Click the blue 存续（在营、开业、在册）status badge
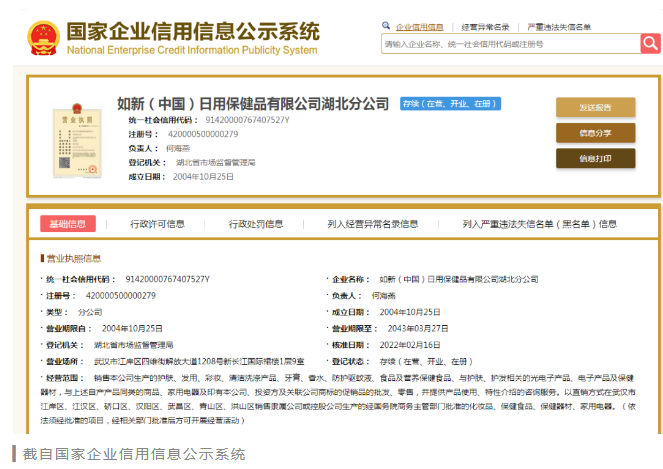 pyautogui.click(x=450, y=104)
